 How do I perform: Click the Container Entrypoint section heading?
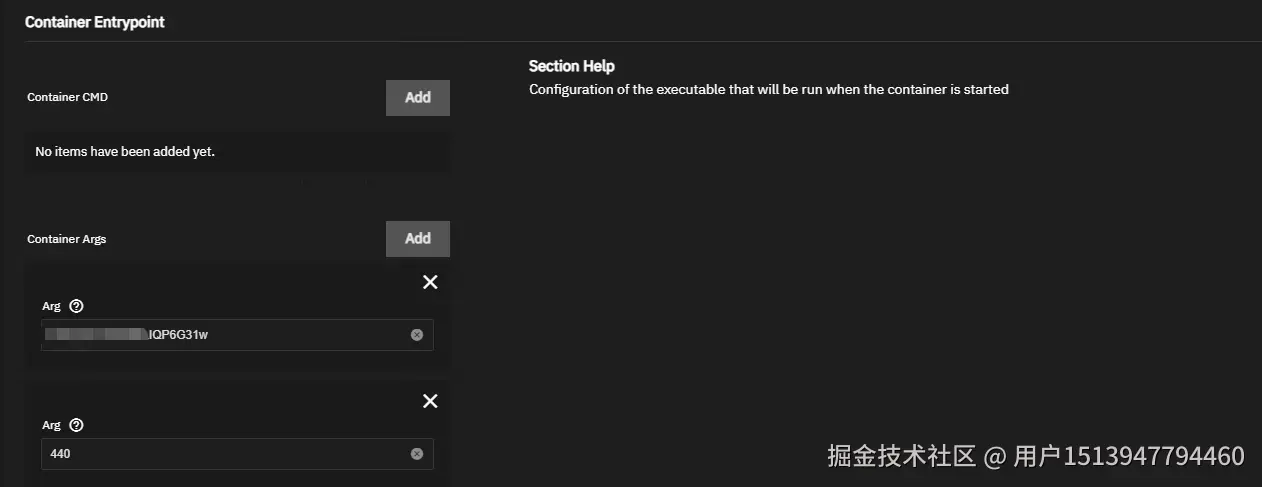94,22
